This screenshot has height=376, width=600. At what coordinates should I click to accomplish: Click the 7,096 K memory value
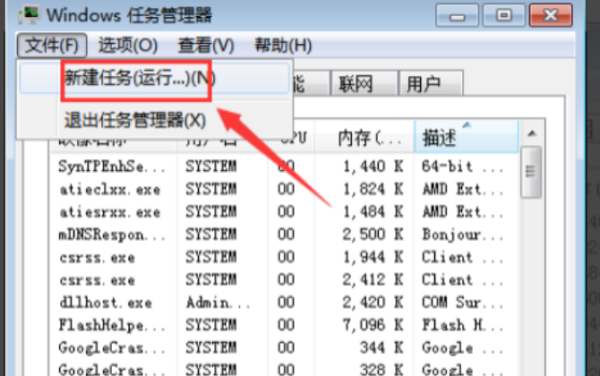[373, 325]
